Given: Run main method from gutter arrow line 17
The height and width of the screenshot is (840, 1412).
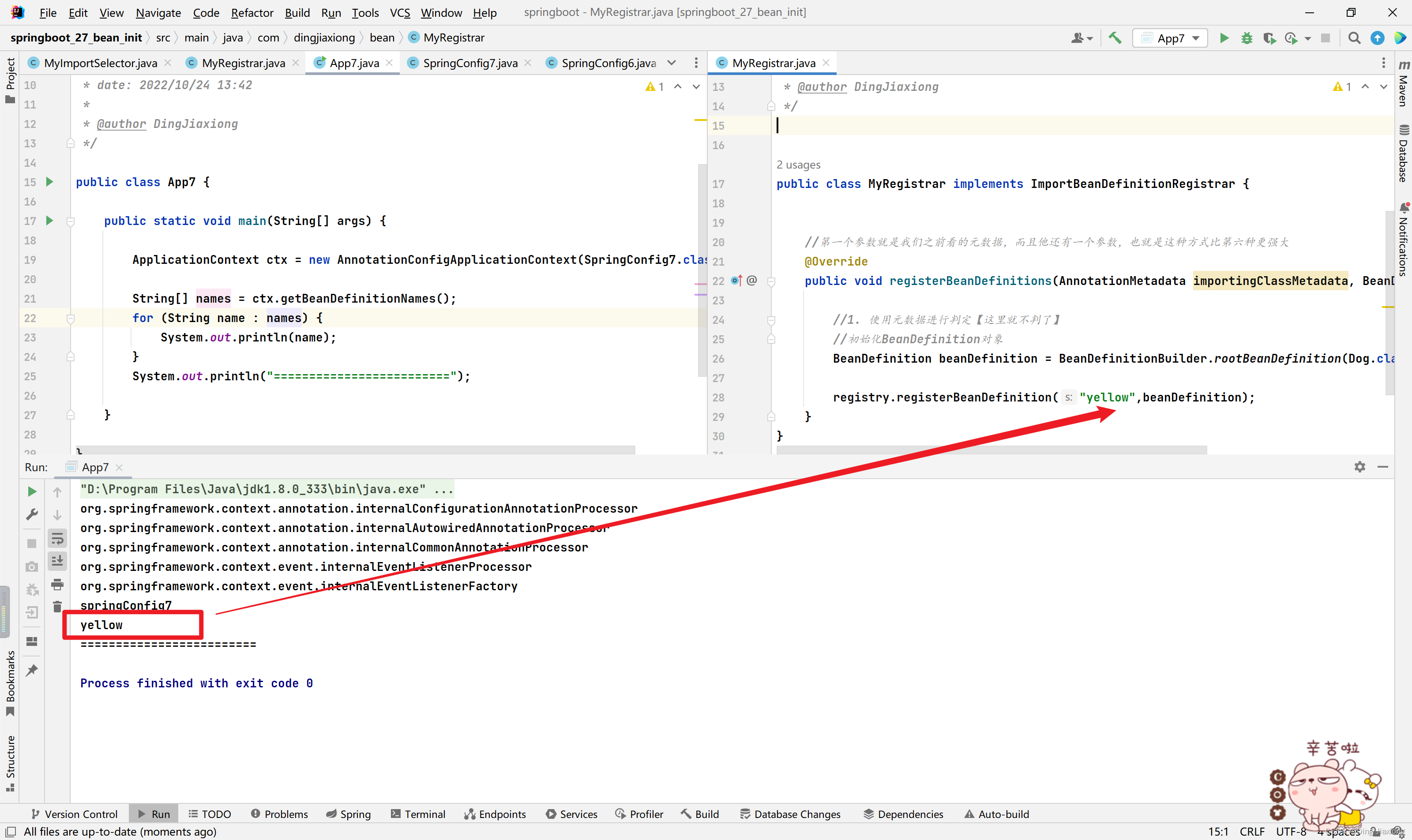Looking at the screenshot, I should [x=49, y=221].
